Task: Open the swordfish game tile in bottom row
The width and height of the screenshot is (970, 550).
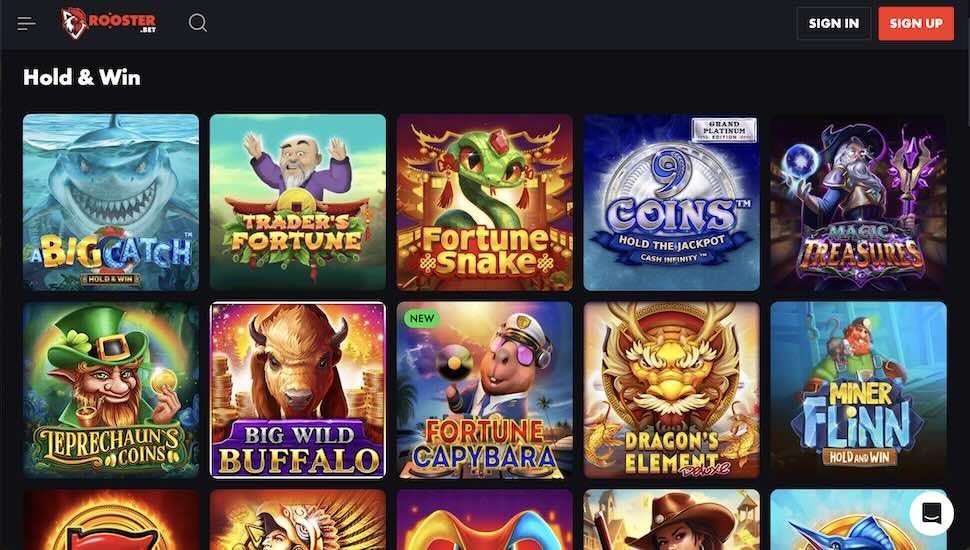Action: point(858,520)
